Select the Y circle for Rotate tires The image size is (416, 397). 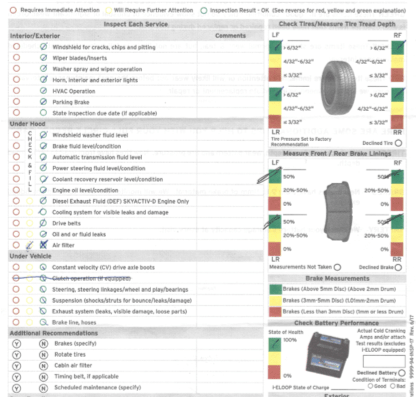click(16, 355)
